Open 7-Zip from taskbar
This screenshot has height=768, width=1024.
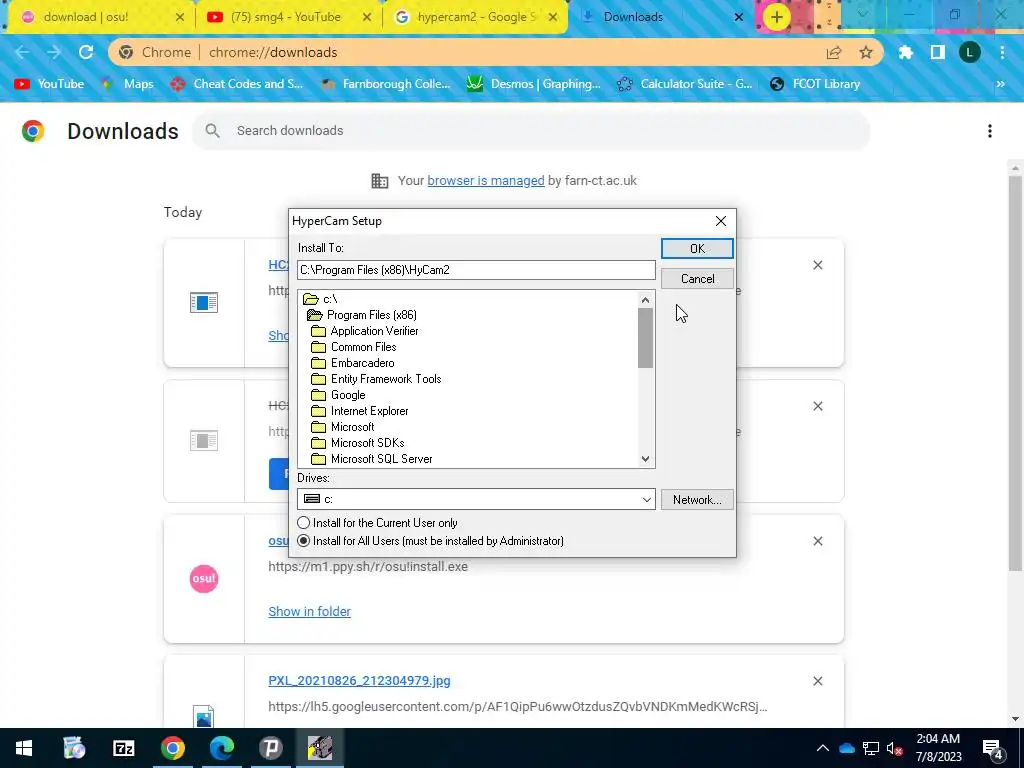click(x=123, y=748)
